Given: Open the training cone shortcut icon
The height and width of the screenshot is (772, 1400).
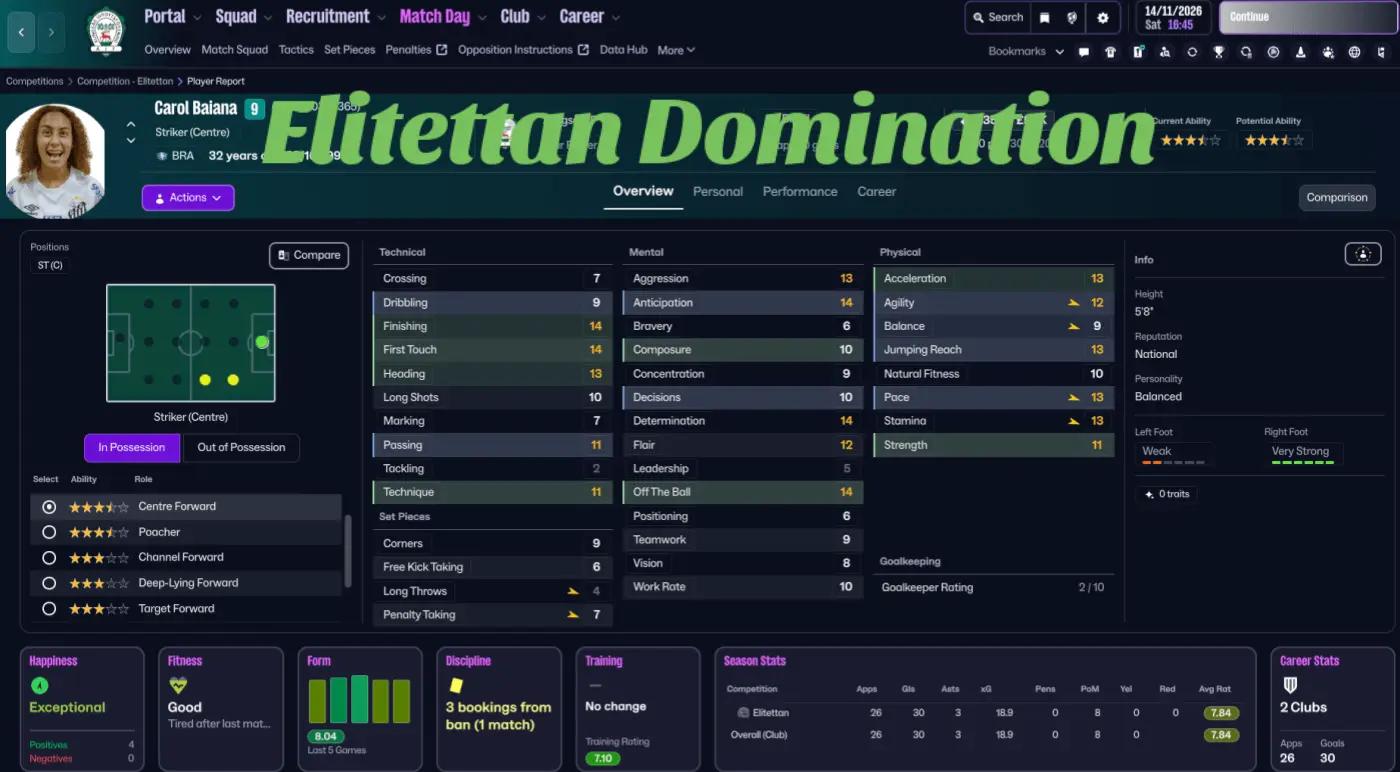Looking at the screenshot, I should (1299, 52).
